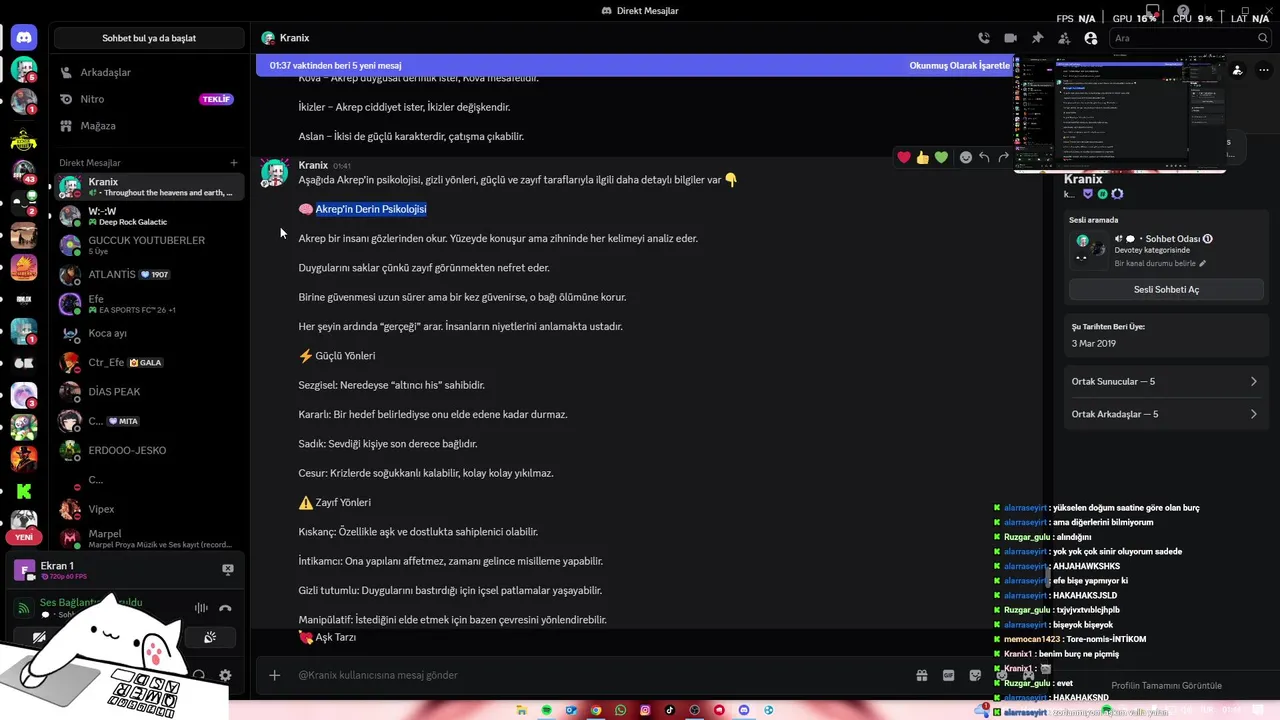
Task: Open Mağaza shop page
Action: 149,126
